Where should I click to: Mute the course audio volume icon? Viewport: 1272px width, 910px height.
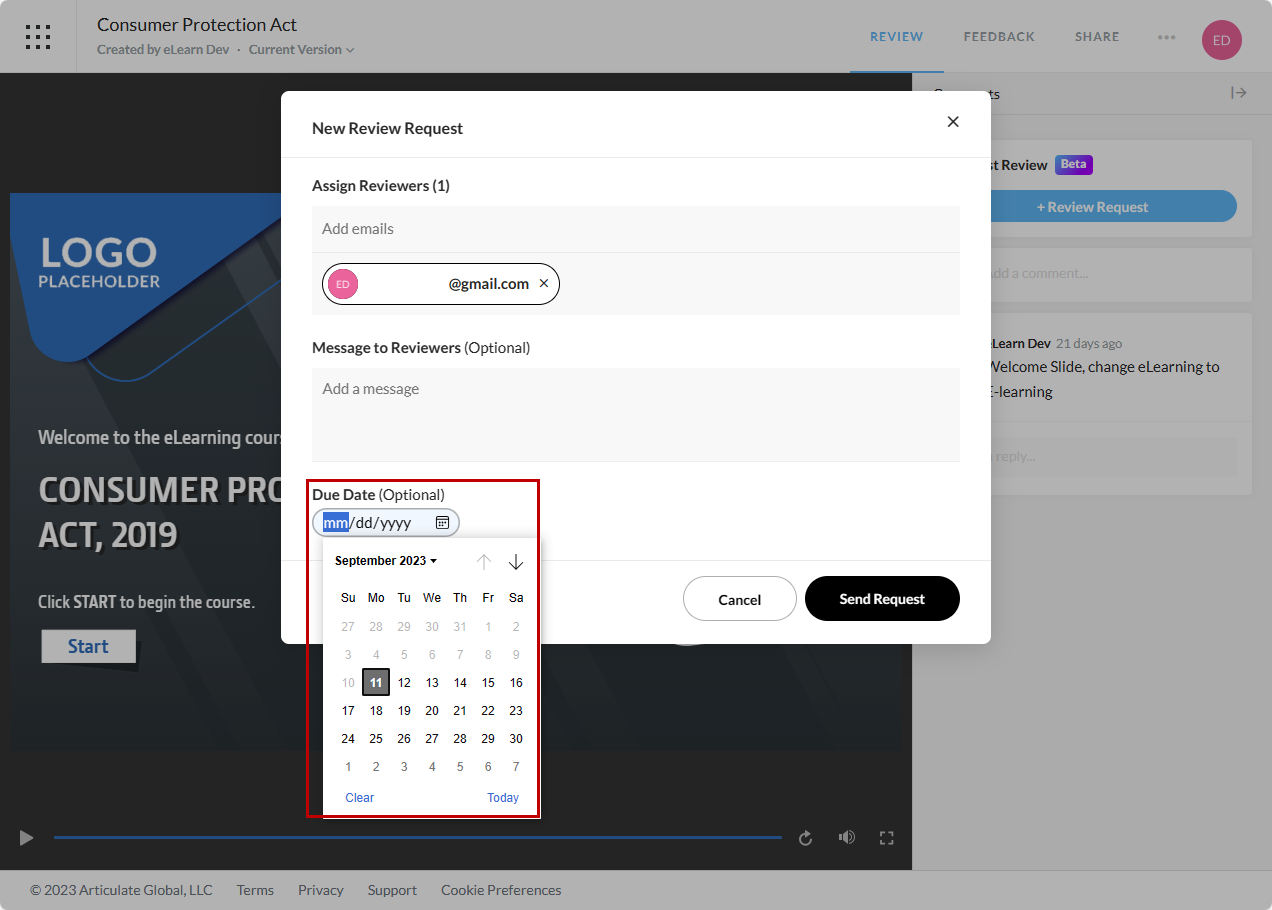click(x=847, y=838)
